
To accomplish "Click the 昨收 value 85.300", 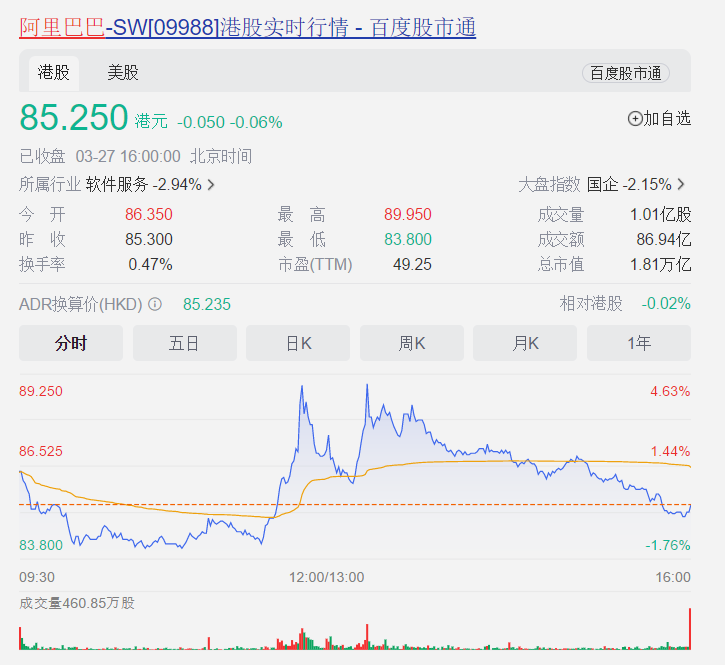I will coord(148,240).
